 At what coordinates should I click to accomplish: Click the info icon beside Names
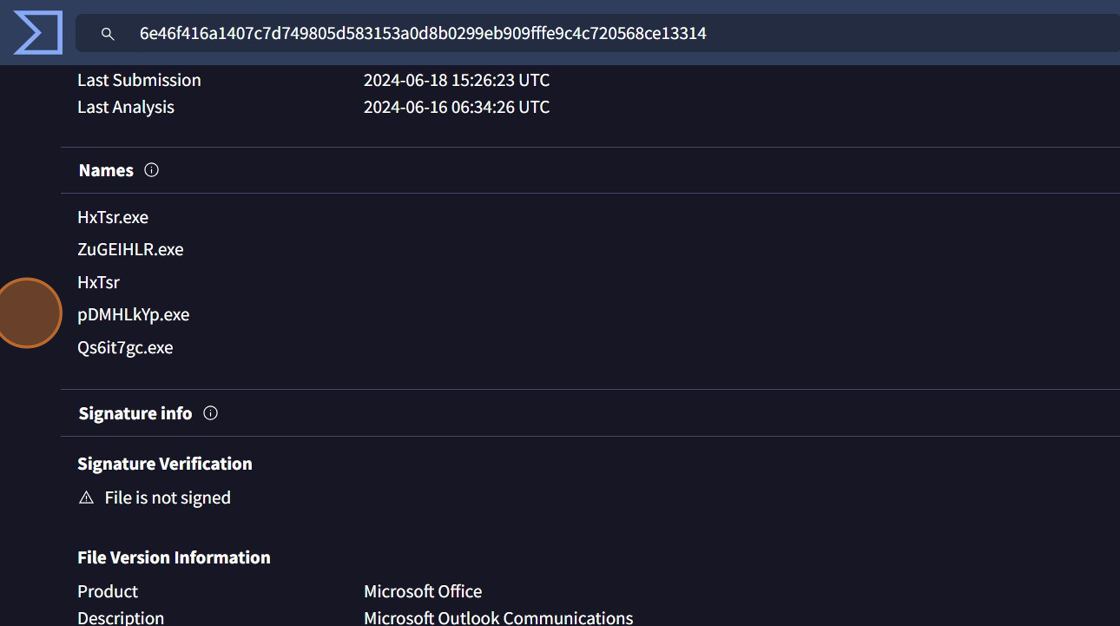152,170
